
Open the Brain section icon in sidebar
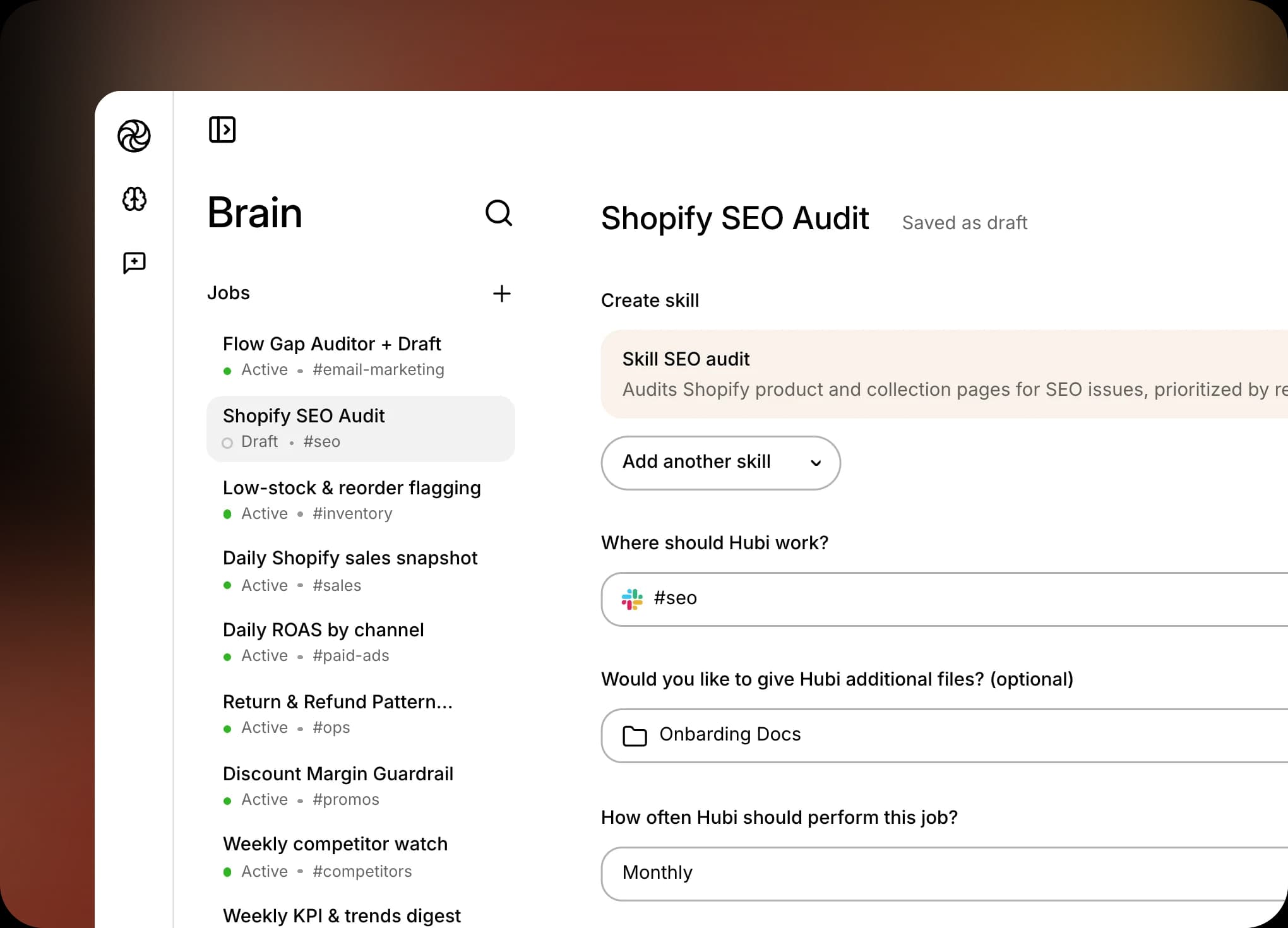[134, 199]
